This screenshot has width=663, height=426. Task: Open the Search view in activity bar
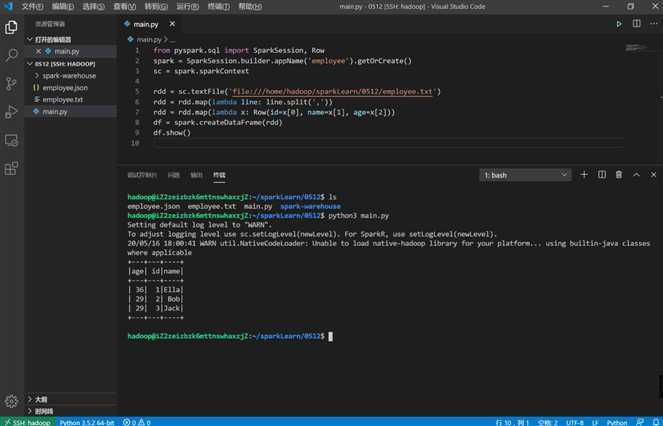coord(11,55)
